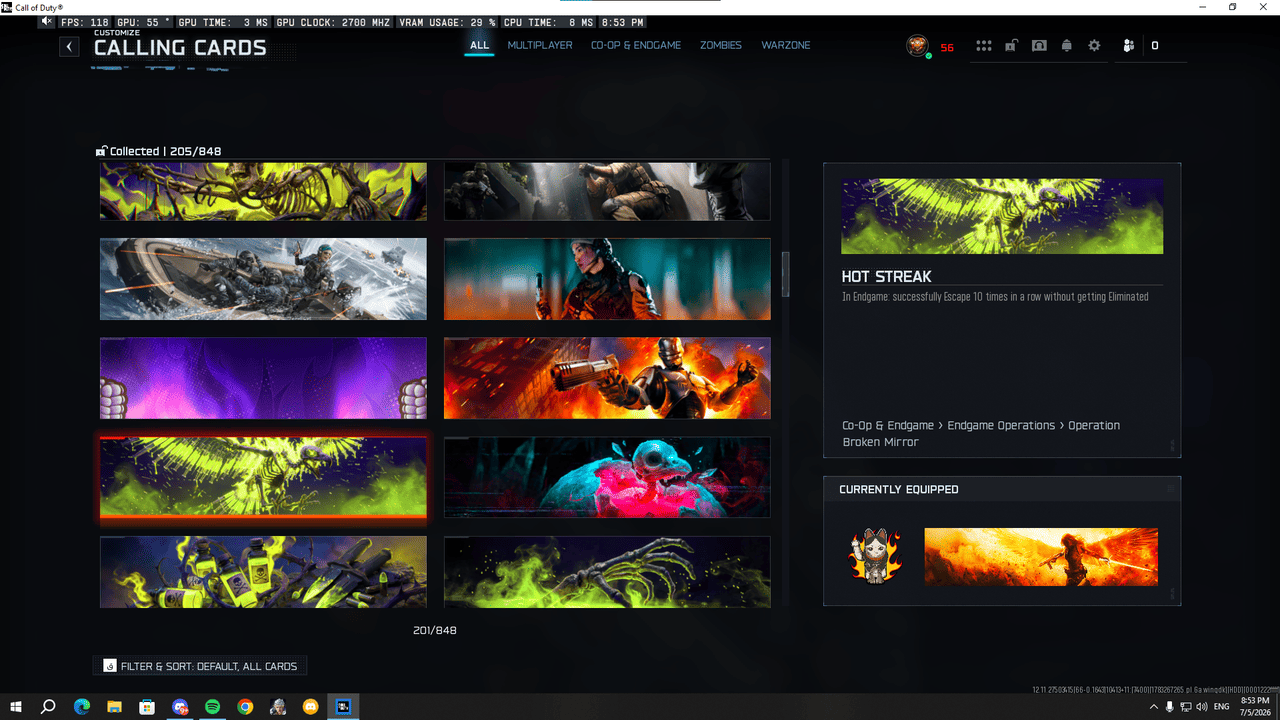Select the ALL tab
1280x720 pixels.
click(480, 45)
